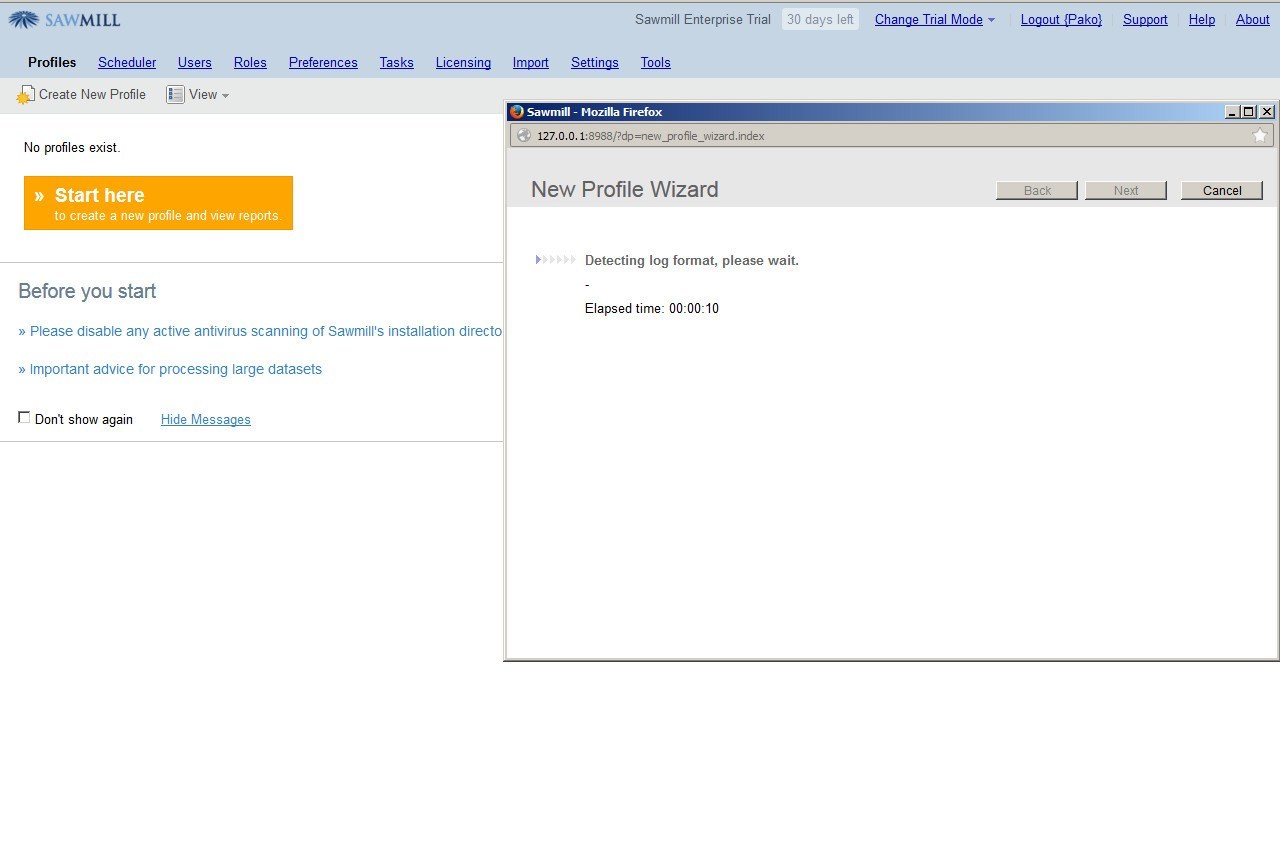Open the Profiles tab

point(52,62)
